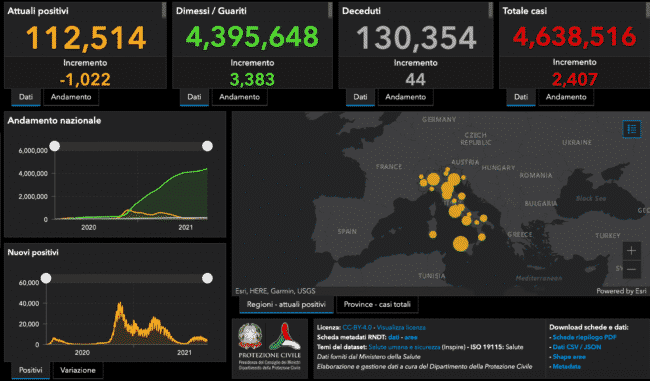Image resolution: width=650 pixels, height=381 pixels.
Task: Open Andamento tab under Dimessi / Guariti
Action: tap(240, 97)
